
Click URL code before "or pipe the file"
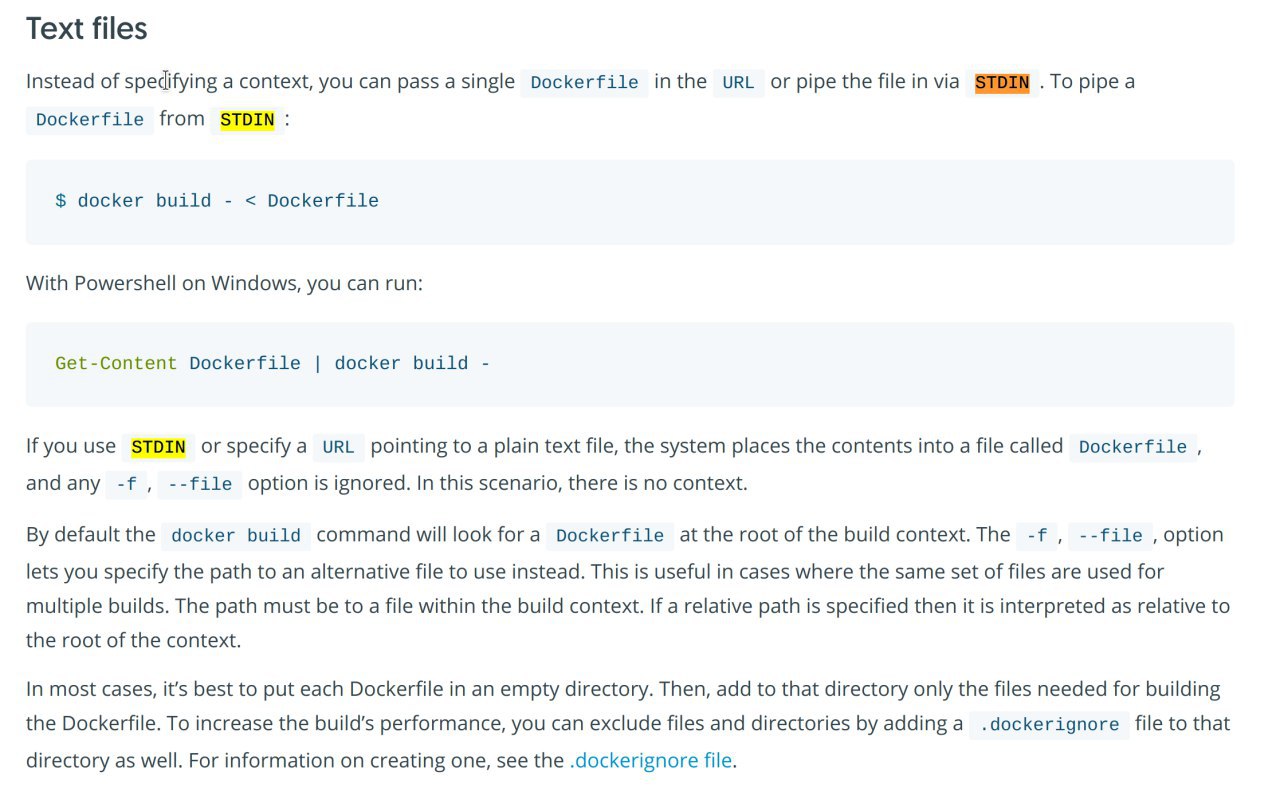click(739, 82)
